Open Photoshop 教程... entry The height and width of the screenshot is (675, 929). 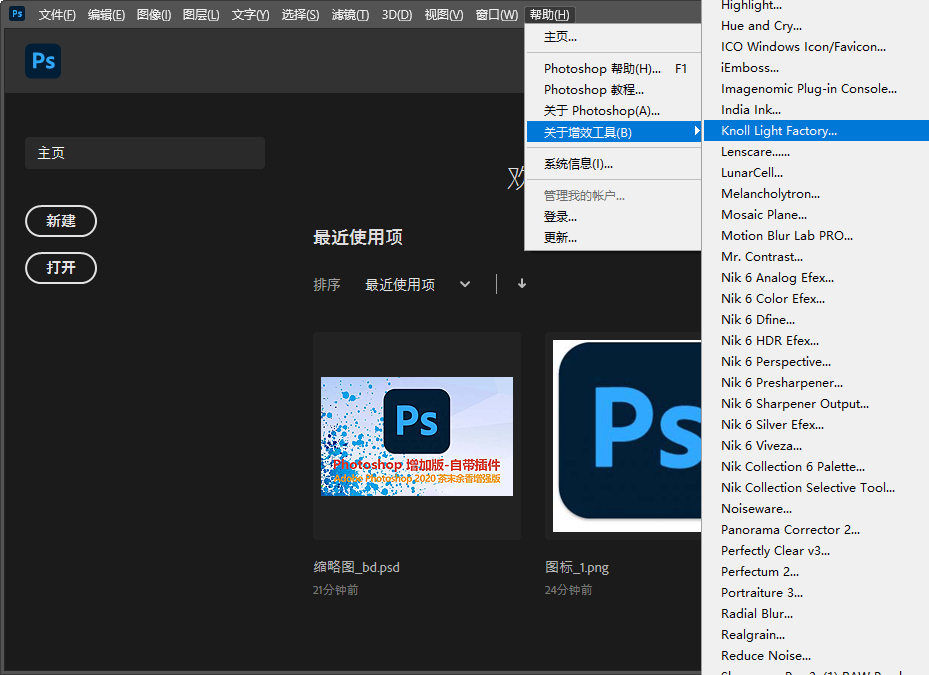[613, 90]
